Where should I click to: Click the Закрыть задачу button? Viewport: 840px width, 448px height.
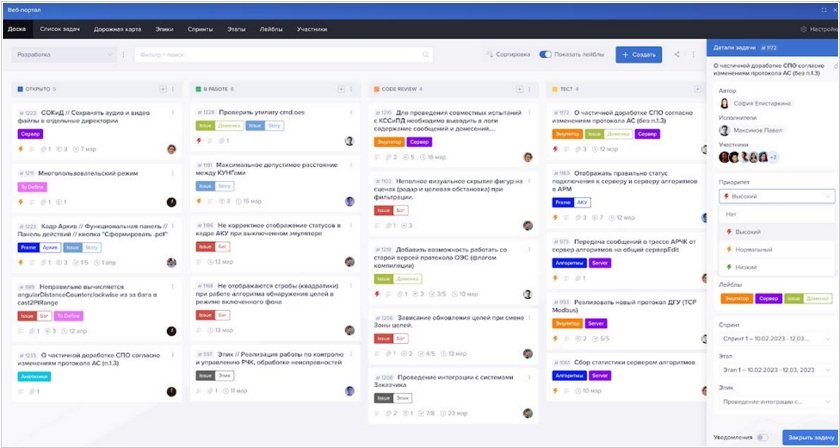810,437
